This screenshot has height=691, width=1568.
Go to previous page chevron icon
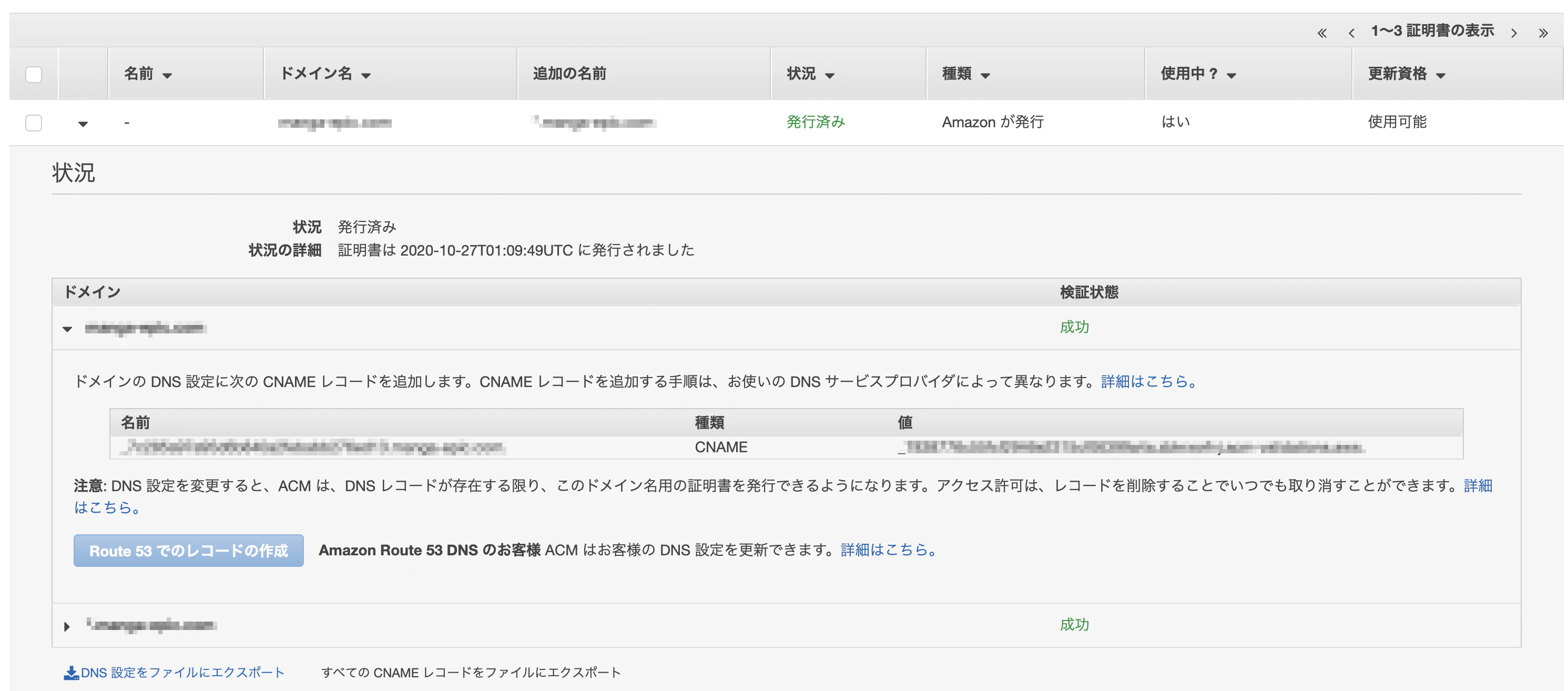(x=1351, y=33)
